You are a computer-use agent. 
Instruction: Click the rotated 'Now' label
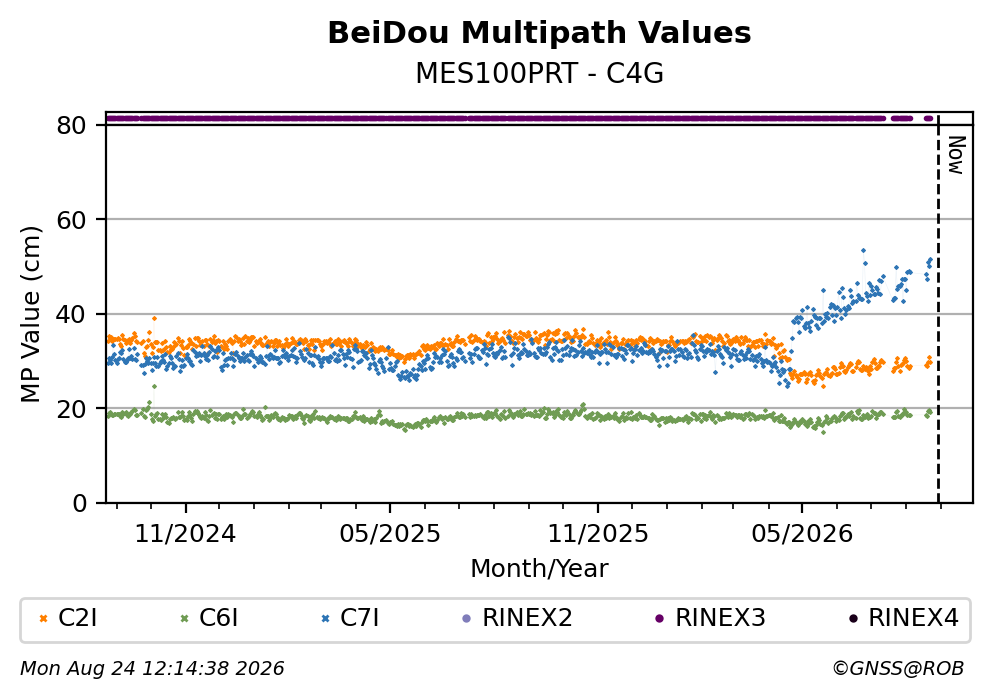(x=956, y=155)
